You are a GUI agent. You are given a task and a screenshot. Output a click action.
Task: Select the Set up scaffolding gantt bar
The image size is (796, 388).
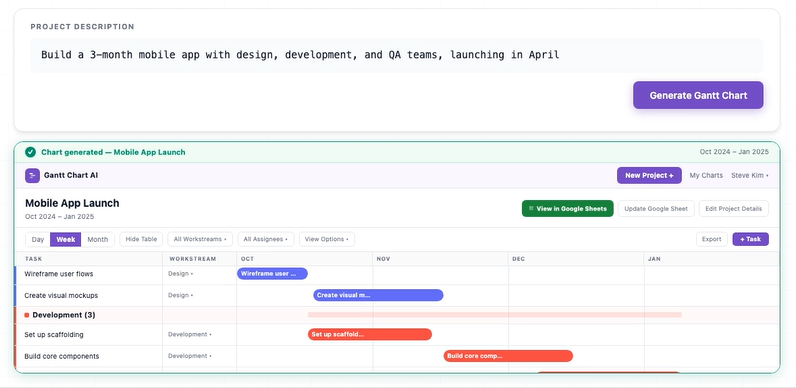coord(370,334)
